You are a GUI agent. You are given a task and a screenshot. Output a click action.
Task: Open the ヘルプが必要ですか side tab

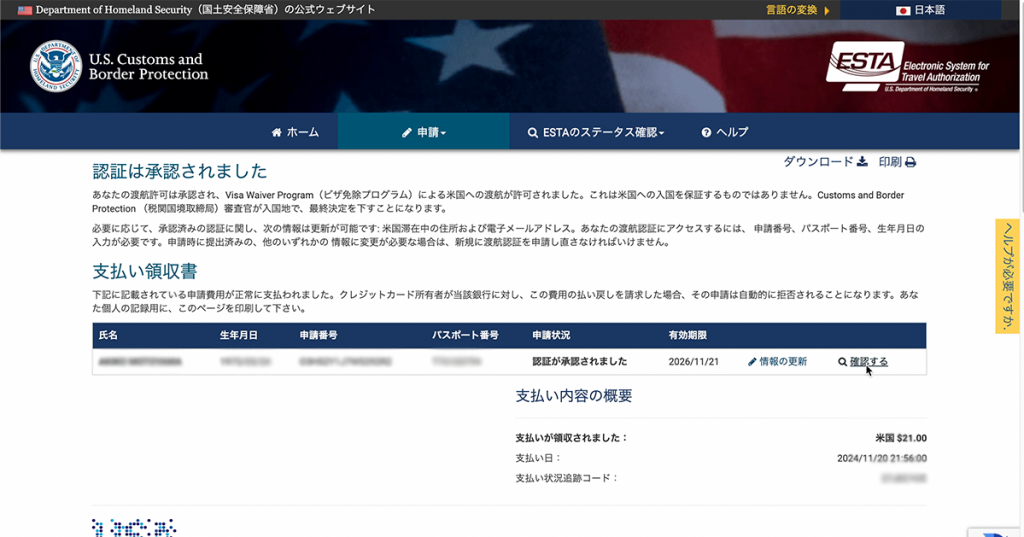1007,276
